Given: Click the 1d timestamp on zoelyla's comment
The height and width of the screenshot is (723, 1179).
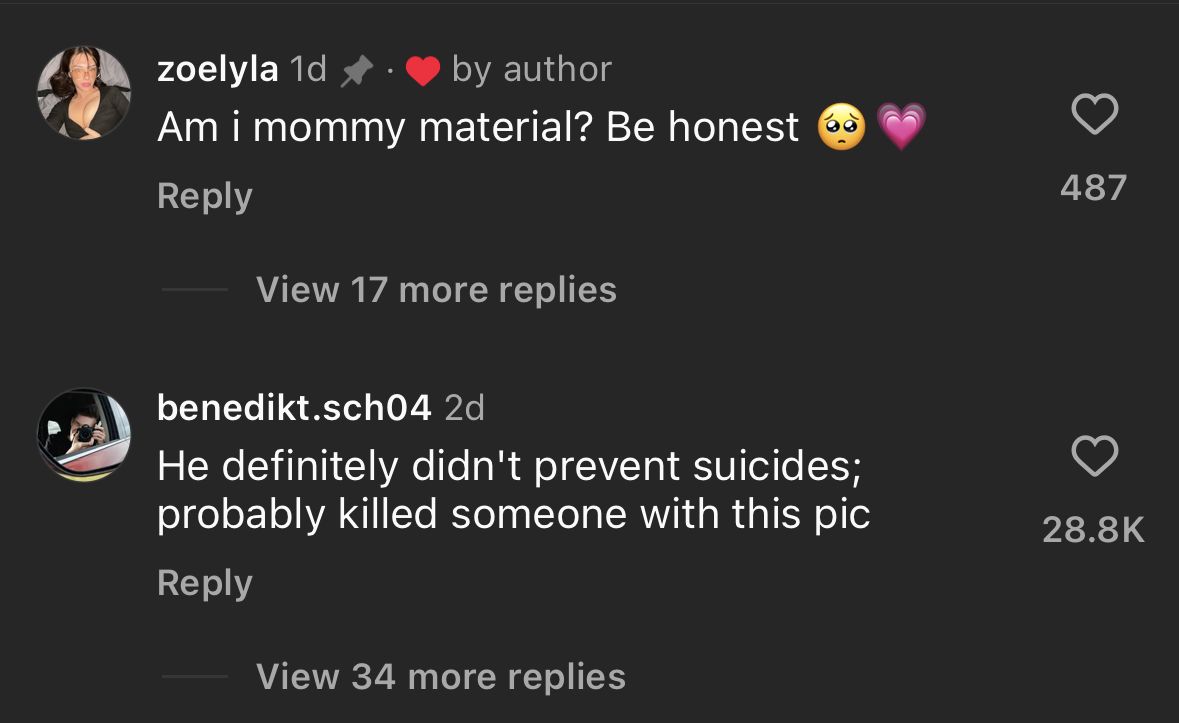Looking at the screenshot, I should (x=307, y=69).
